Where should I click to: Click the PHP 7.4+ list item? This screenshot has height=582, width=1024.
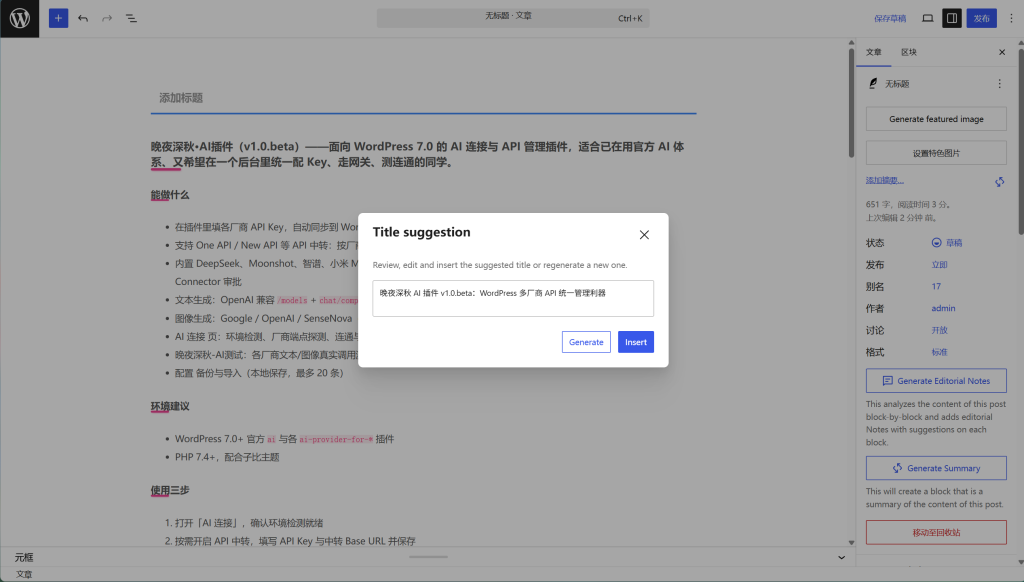pyautogui.click(x=227, y=457)
